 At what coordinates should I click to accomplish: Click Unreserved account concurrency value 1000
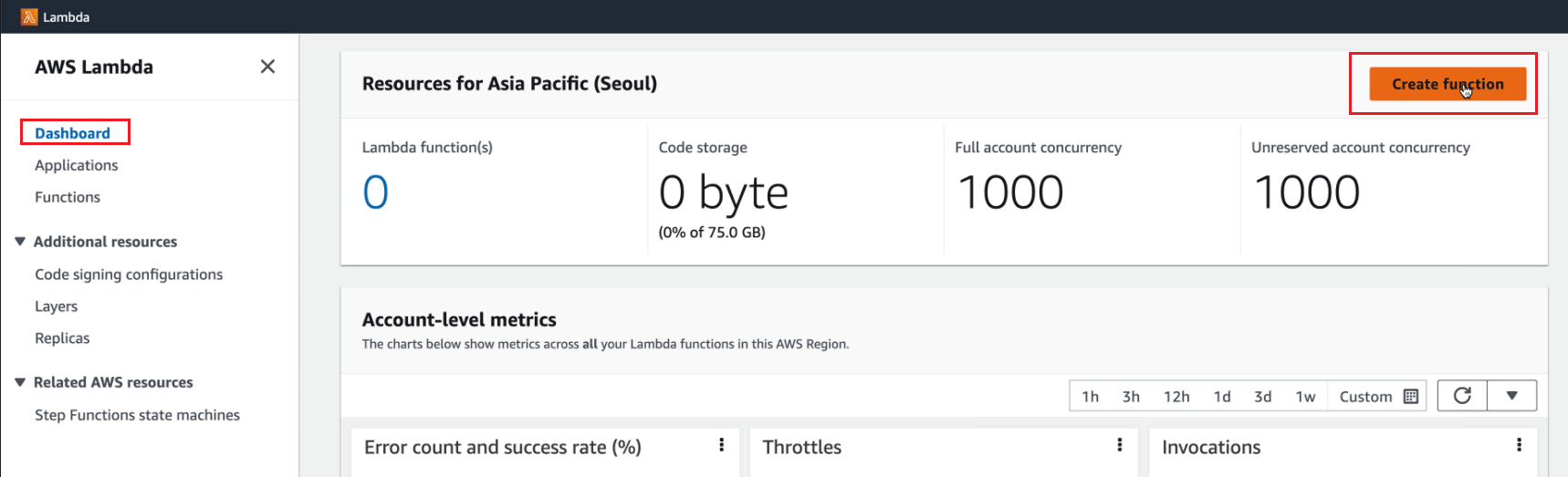[x=1307, y=192]
